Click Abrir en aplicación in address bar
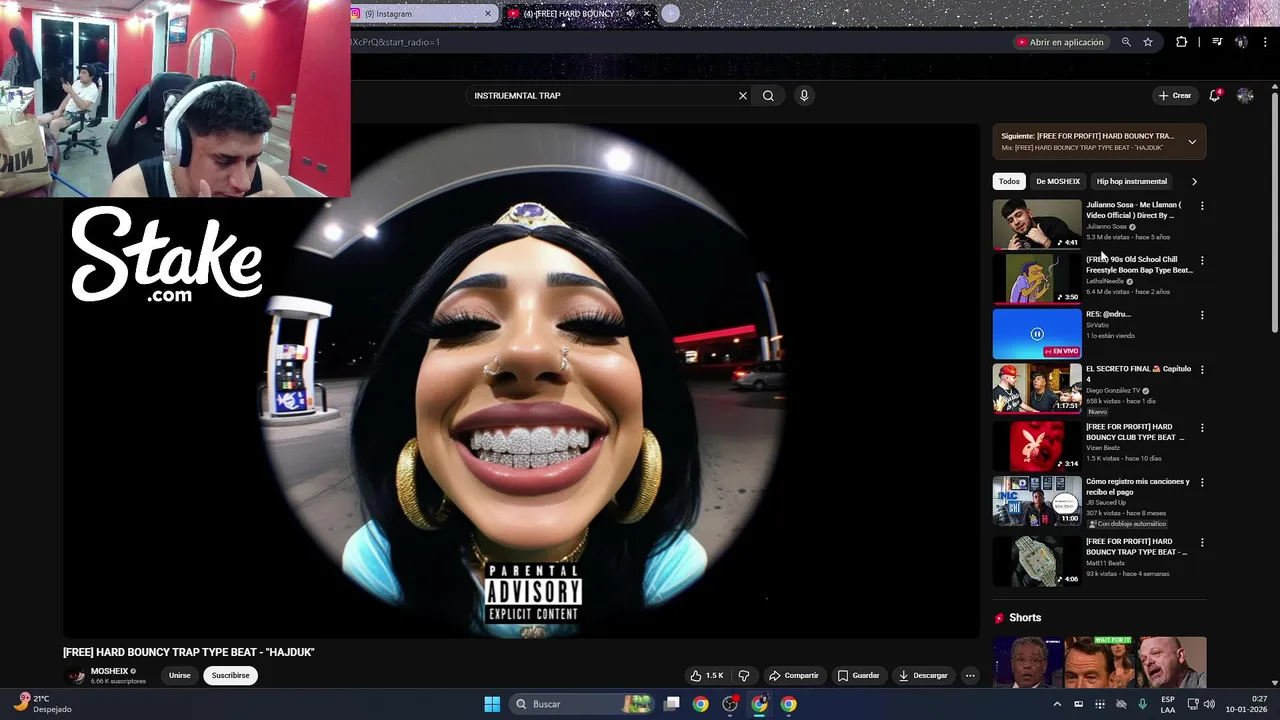Image resolution: width=1280 pixels, height=720 pixels. point(1060,42)
